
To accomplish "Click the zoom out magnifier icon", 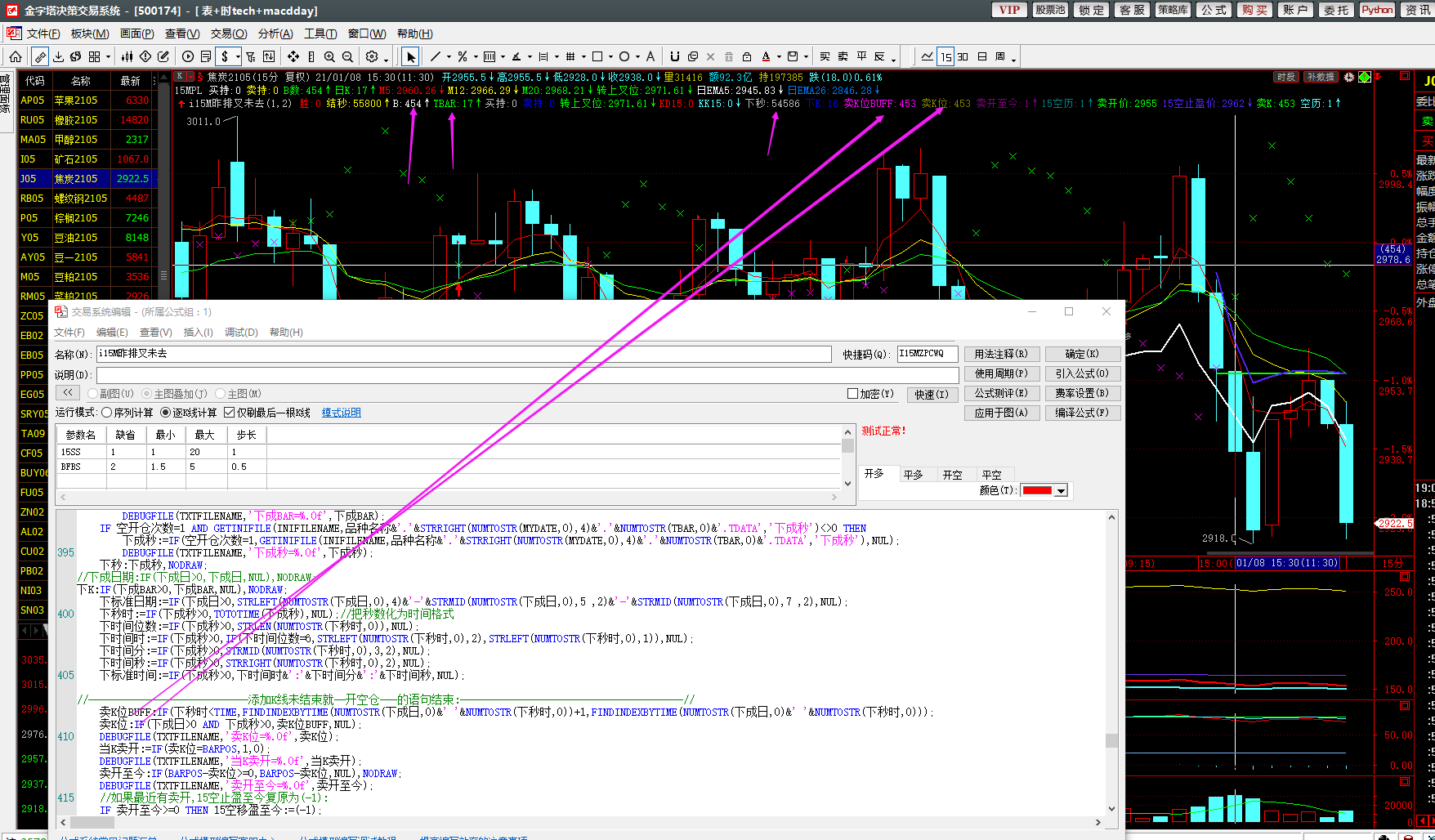I will [x=347, y=56].
